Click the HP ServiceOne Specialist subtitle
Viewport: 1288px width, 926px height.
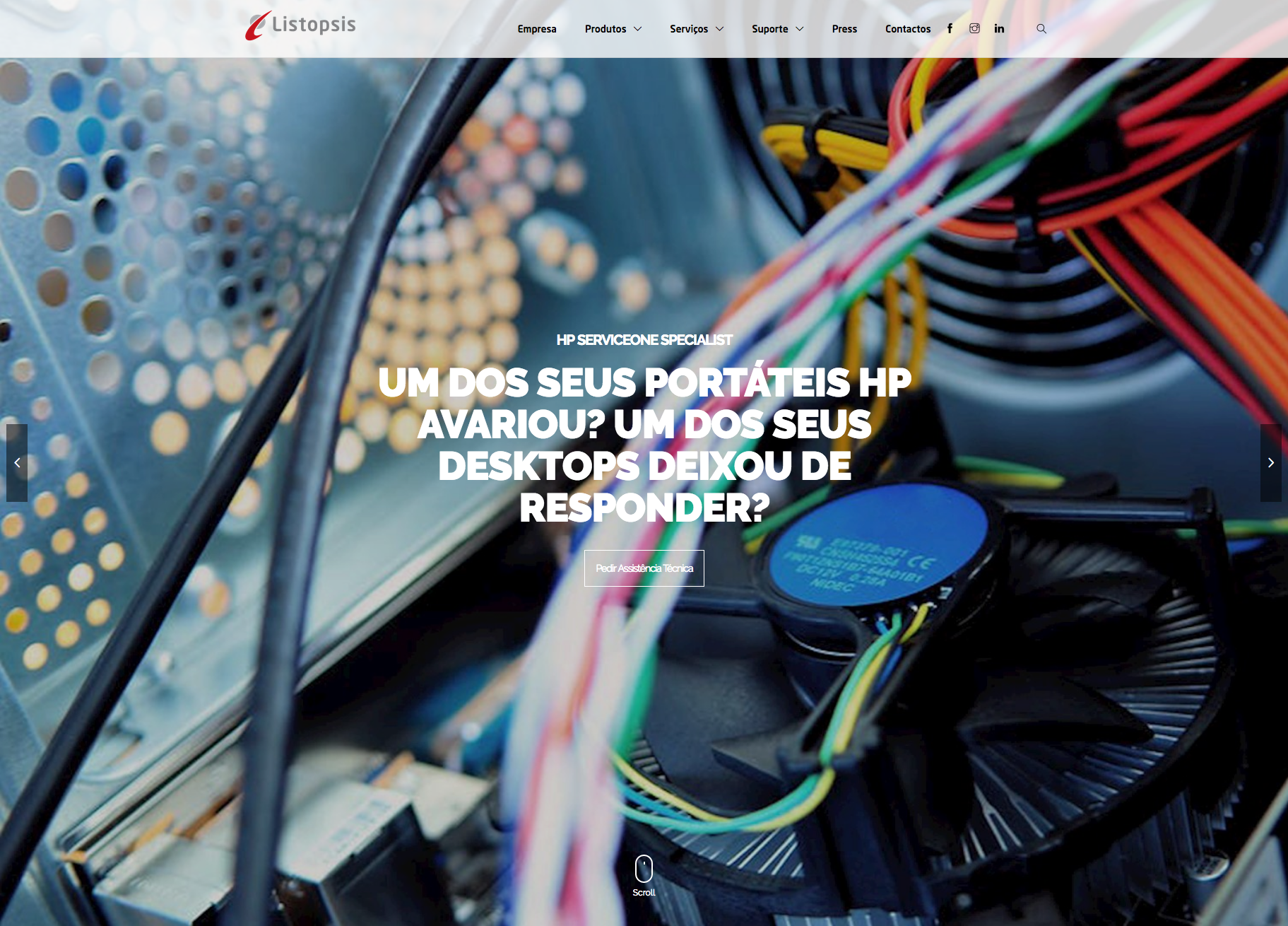click(644, 340)
